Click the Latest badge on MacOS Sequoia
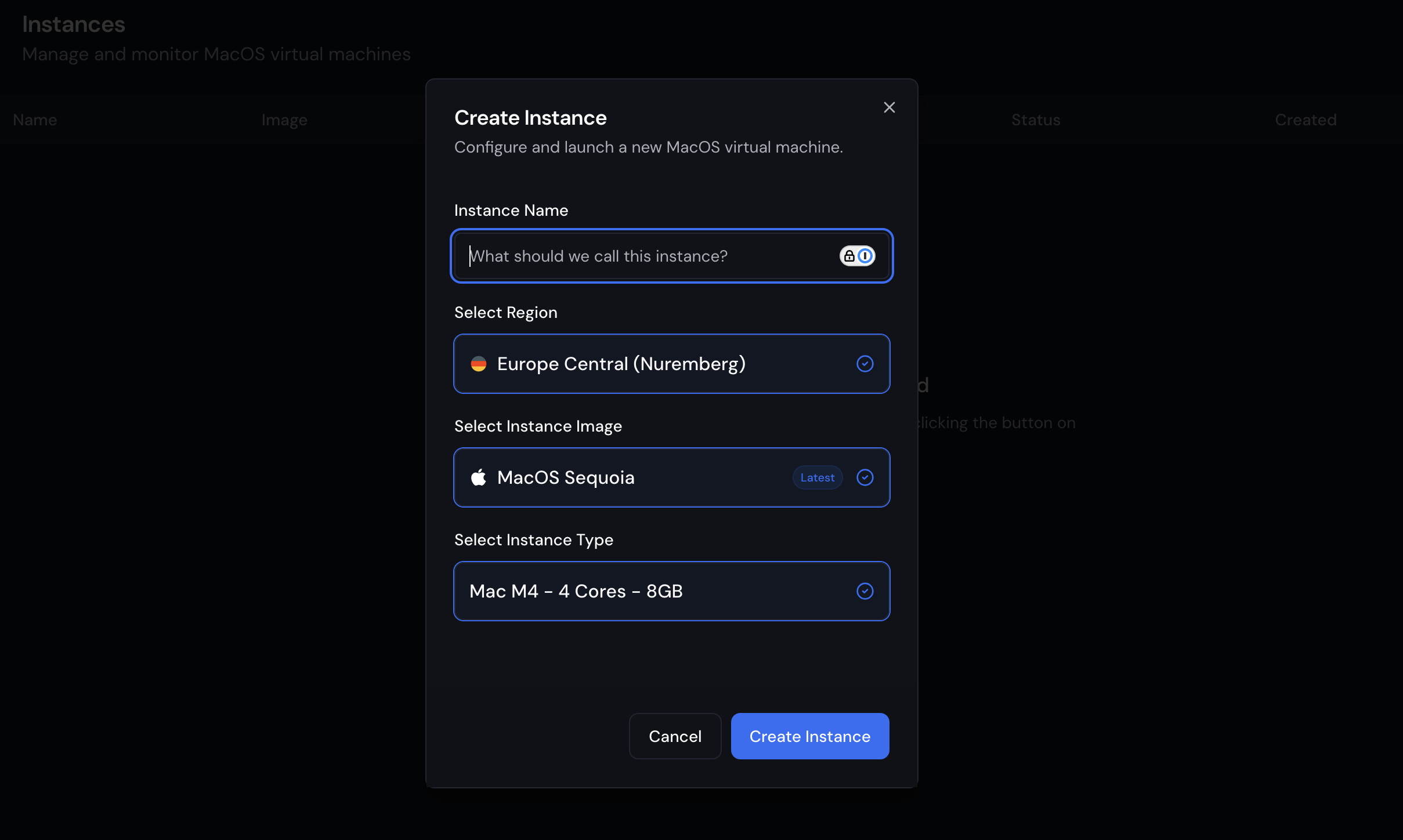This screenshot has width=1403, height=840. click(x=817, y=477)
